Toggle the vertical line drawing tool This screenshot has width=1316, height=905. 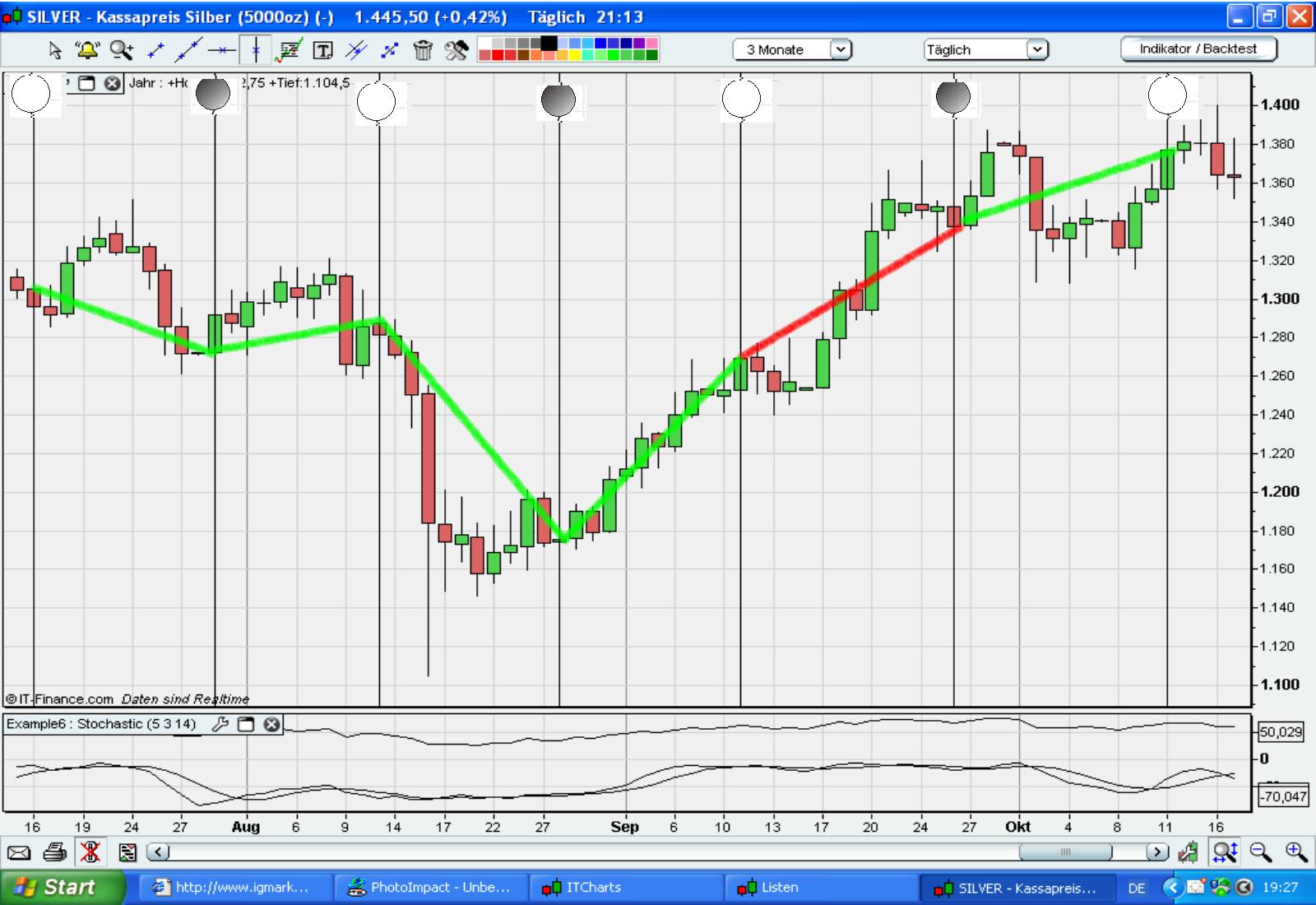[x=256, y=50]
